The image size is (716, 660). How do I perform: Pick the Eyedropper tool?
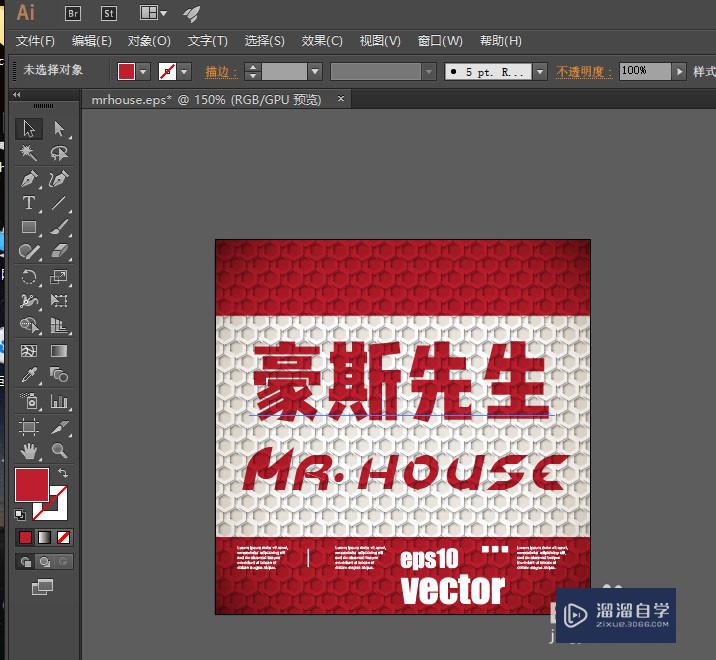pyautogui.click(x=29, y=375)
